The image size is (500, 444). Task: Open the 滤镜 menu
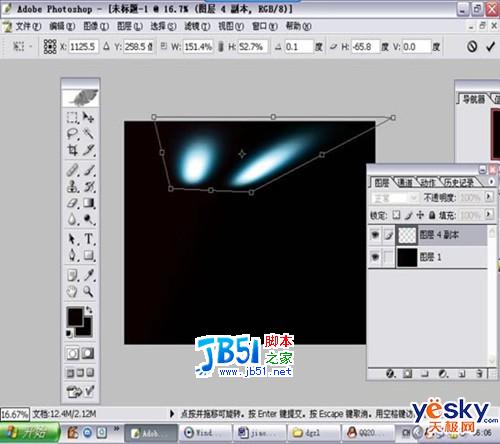click(197, 26)
